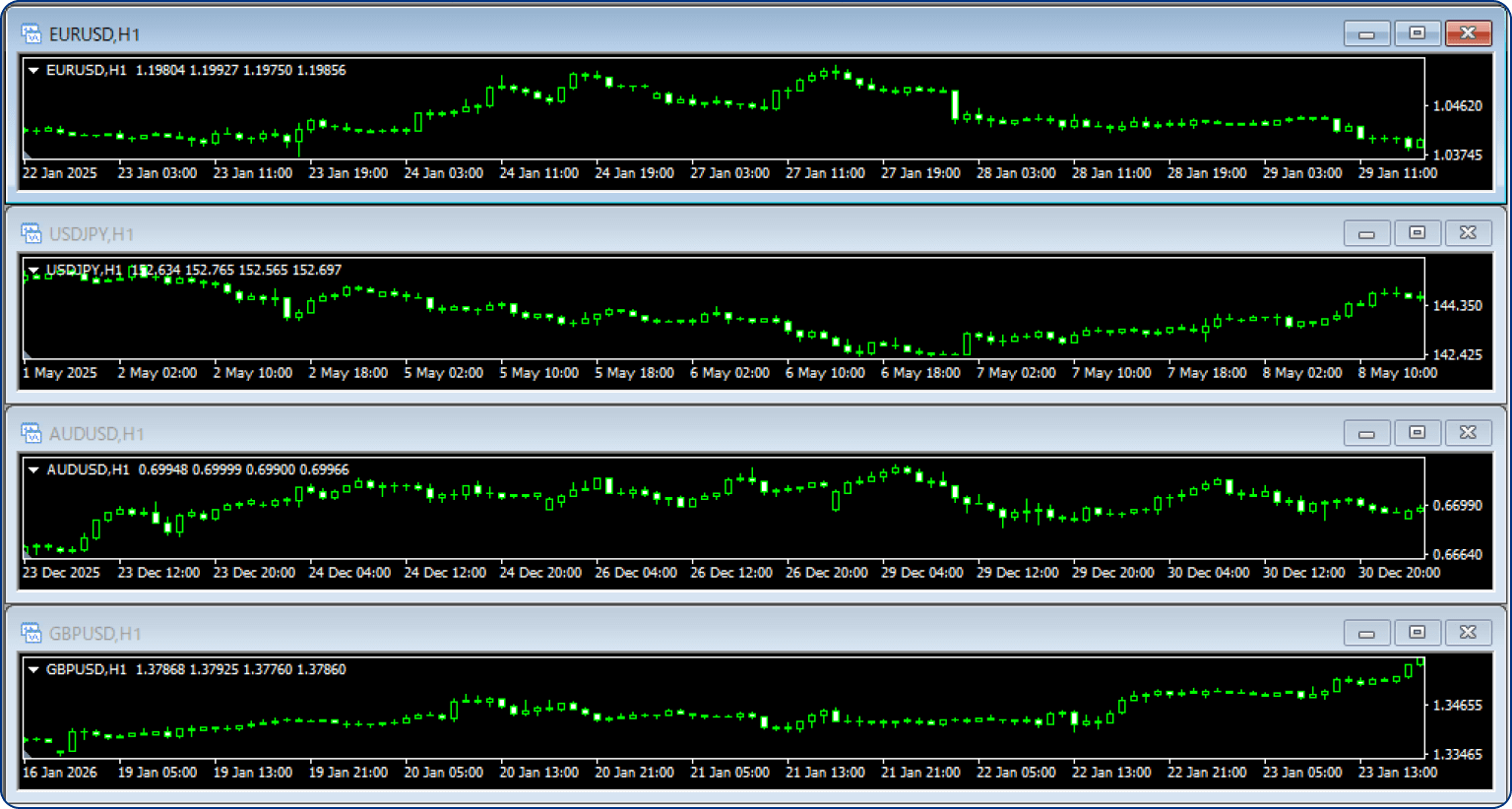Activate the USDJPY,H1 window title bar
The image size is (1512, 809).
(x=689, y=234)
